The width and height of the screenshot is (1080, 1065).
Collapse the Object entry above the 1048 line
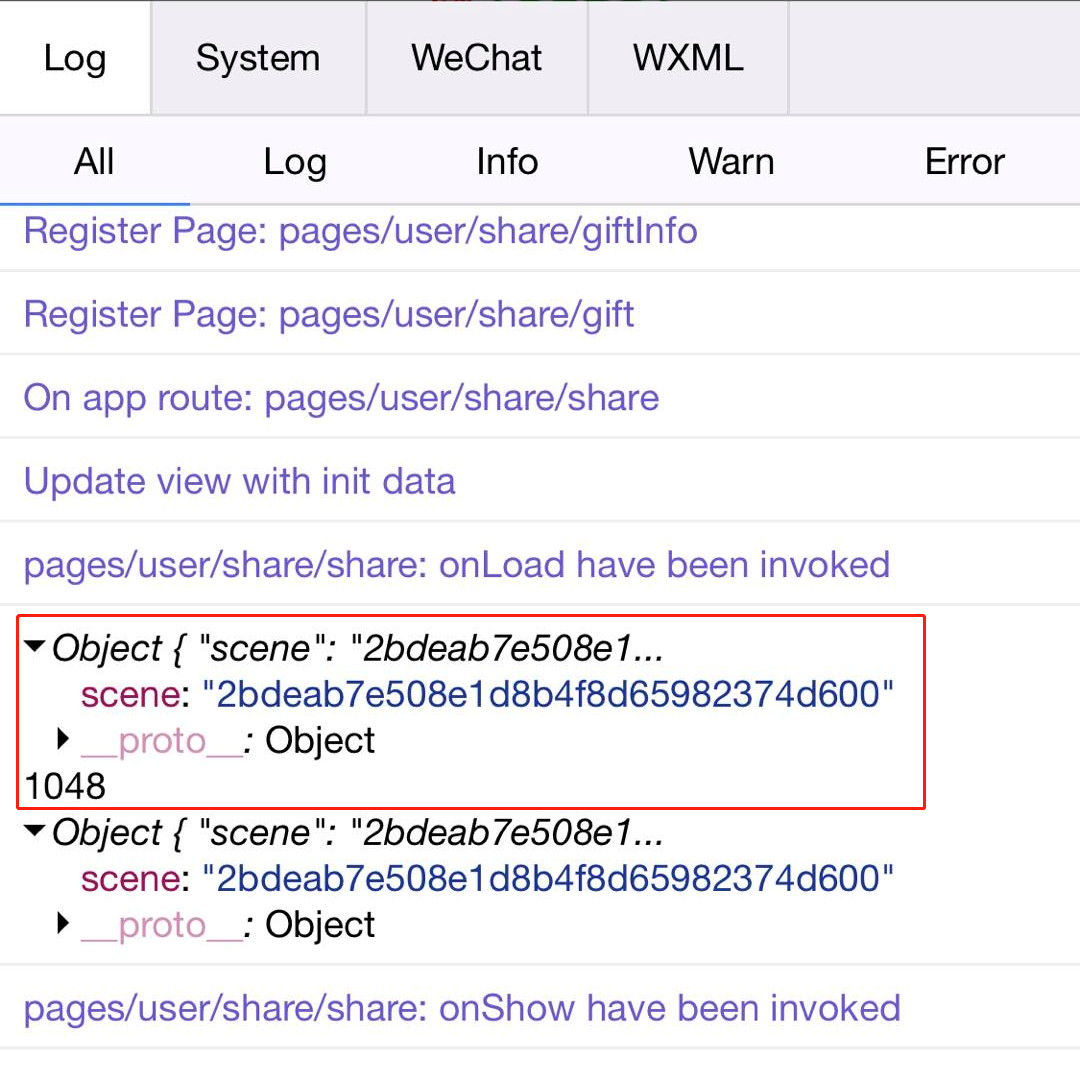coord(36,648)
